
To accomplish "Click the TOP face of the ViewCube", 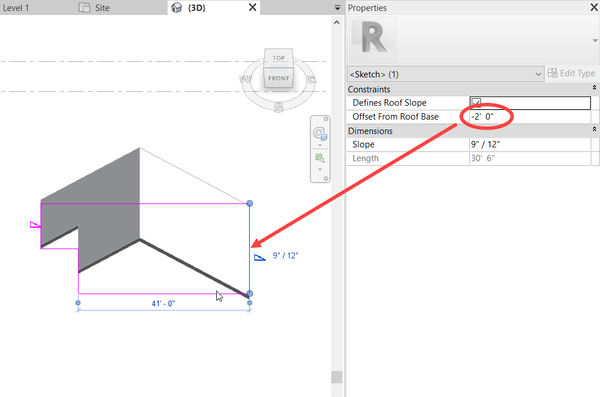I will [279, 58].
